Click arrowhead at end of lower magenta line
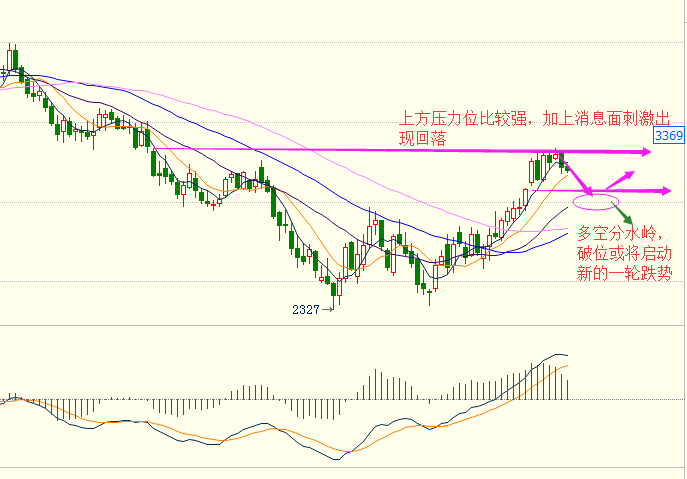 [666, 190]
